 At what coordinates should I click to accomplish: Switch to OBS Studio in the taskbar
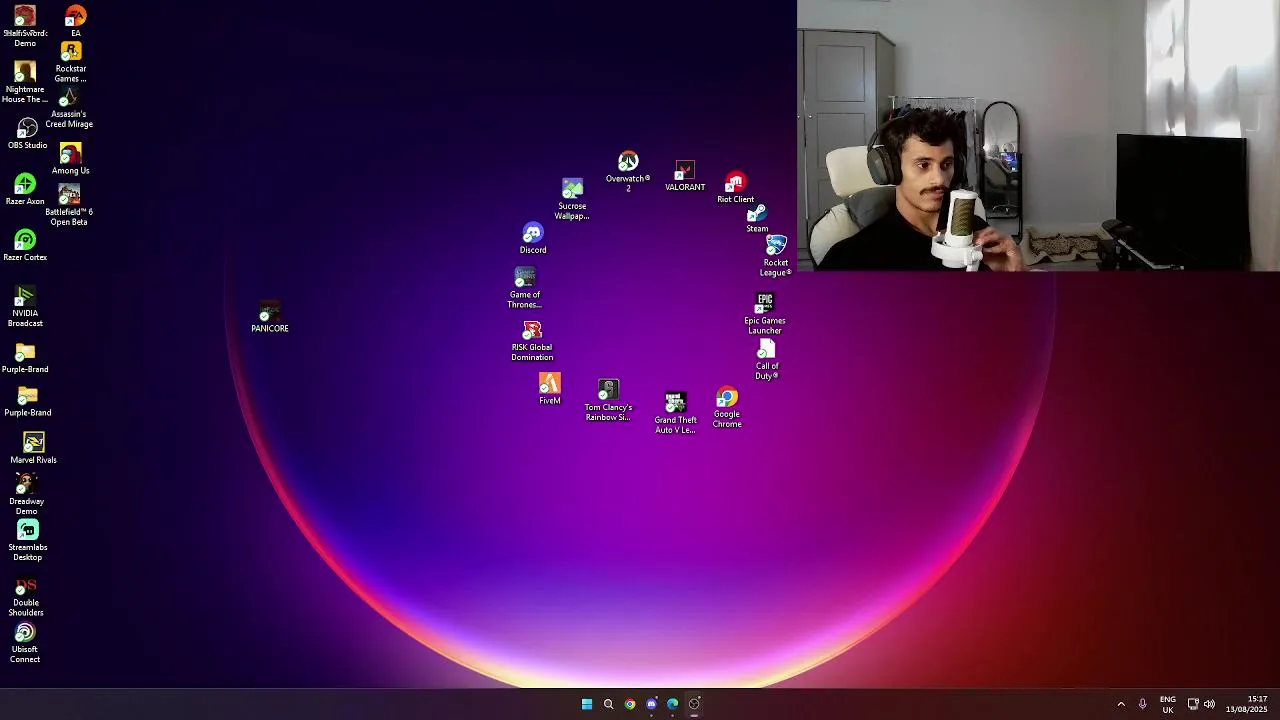pyautogui.click(x=695, y=704)
